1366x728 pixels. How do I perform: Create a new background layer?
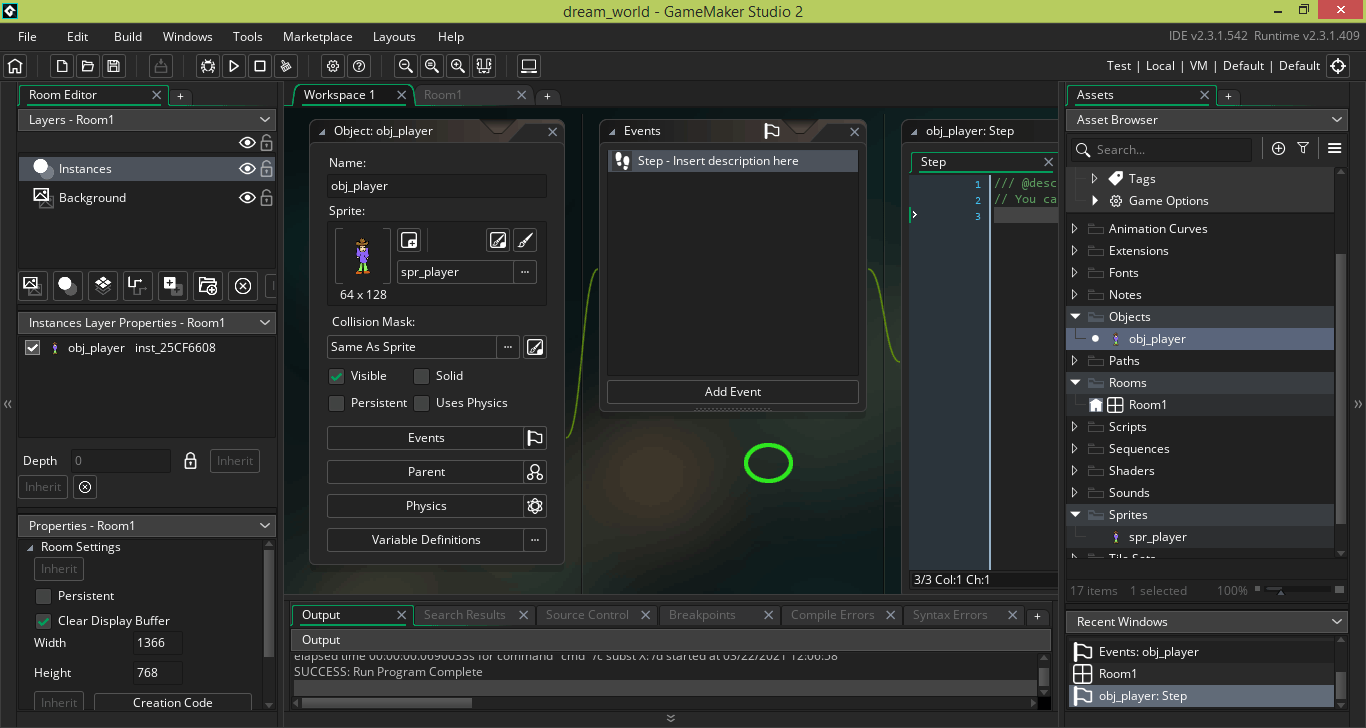pyautogui.click(x=33, y=286)
